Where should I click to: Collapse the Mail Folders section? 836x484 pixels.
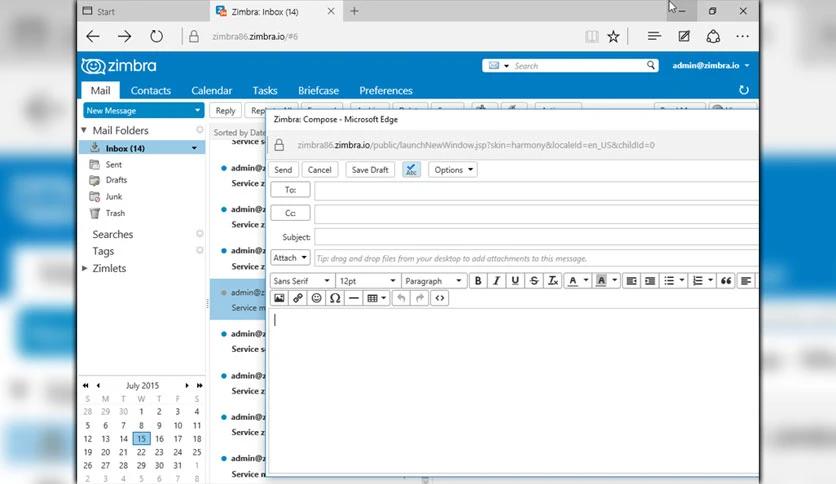(x=84, y=130)
